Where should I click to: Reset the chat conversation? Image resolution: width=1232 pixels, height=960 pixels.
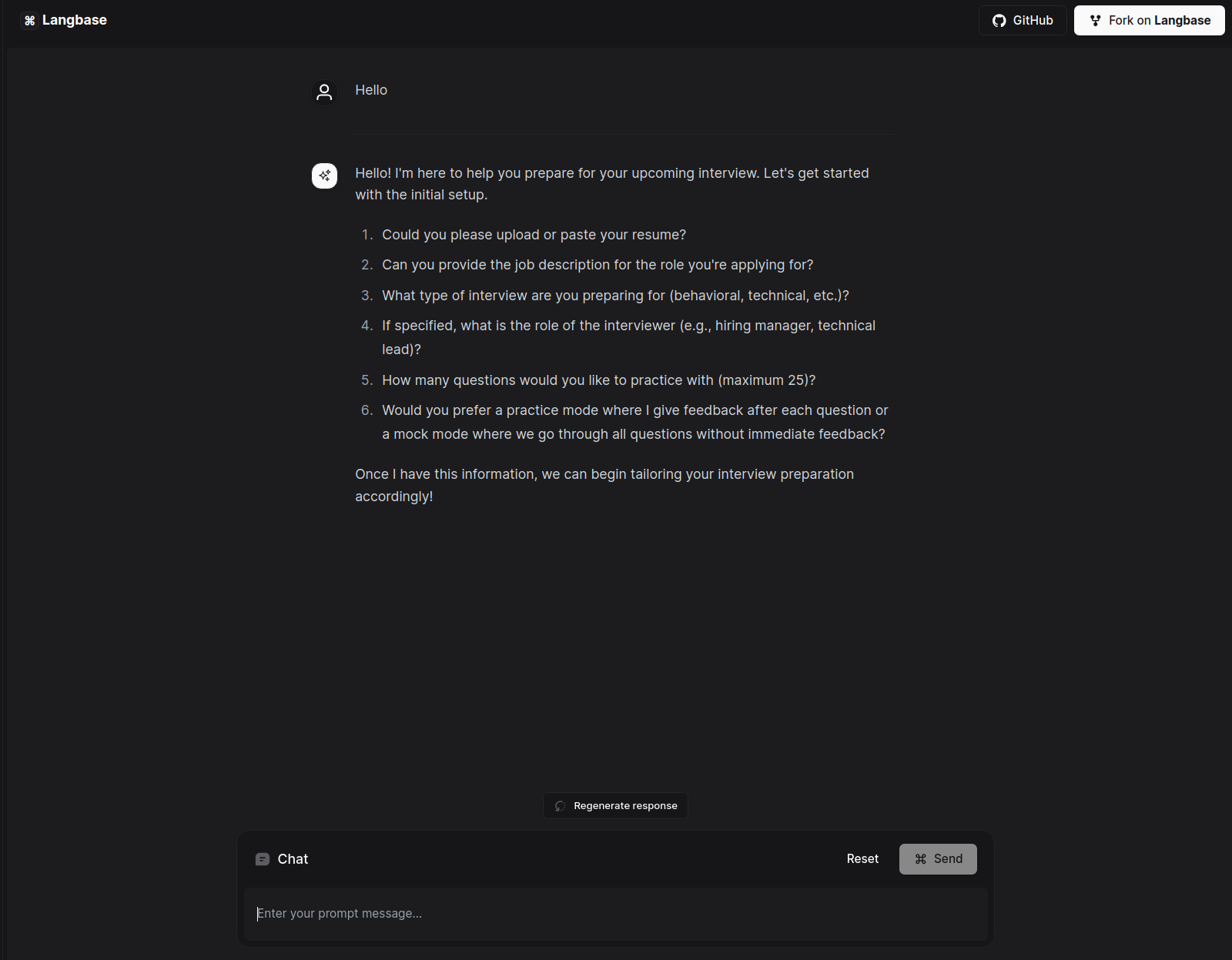click(x=862, y=859)
